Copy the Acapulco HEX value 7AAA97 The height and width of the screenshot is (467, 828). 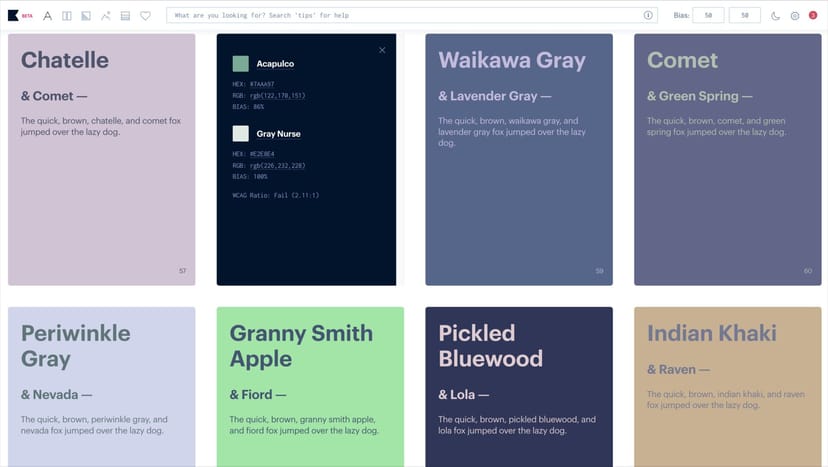coord(260,84)
